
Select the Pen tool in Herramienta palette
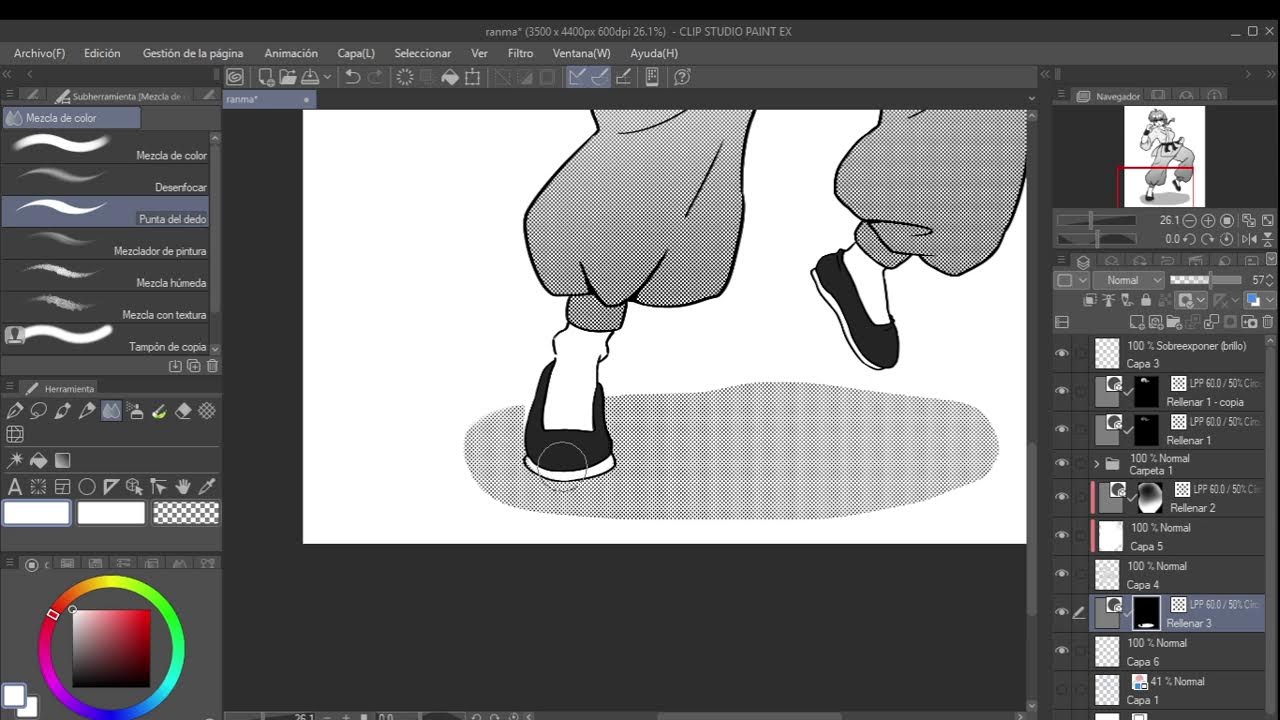tap(15, 411)
